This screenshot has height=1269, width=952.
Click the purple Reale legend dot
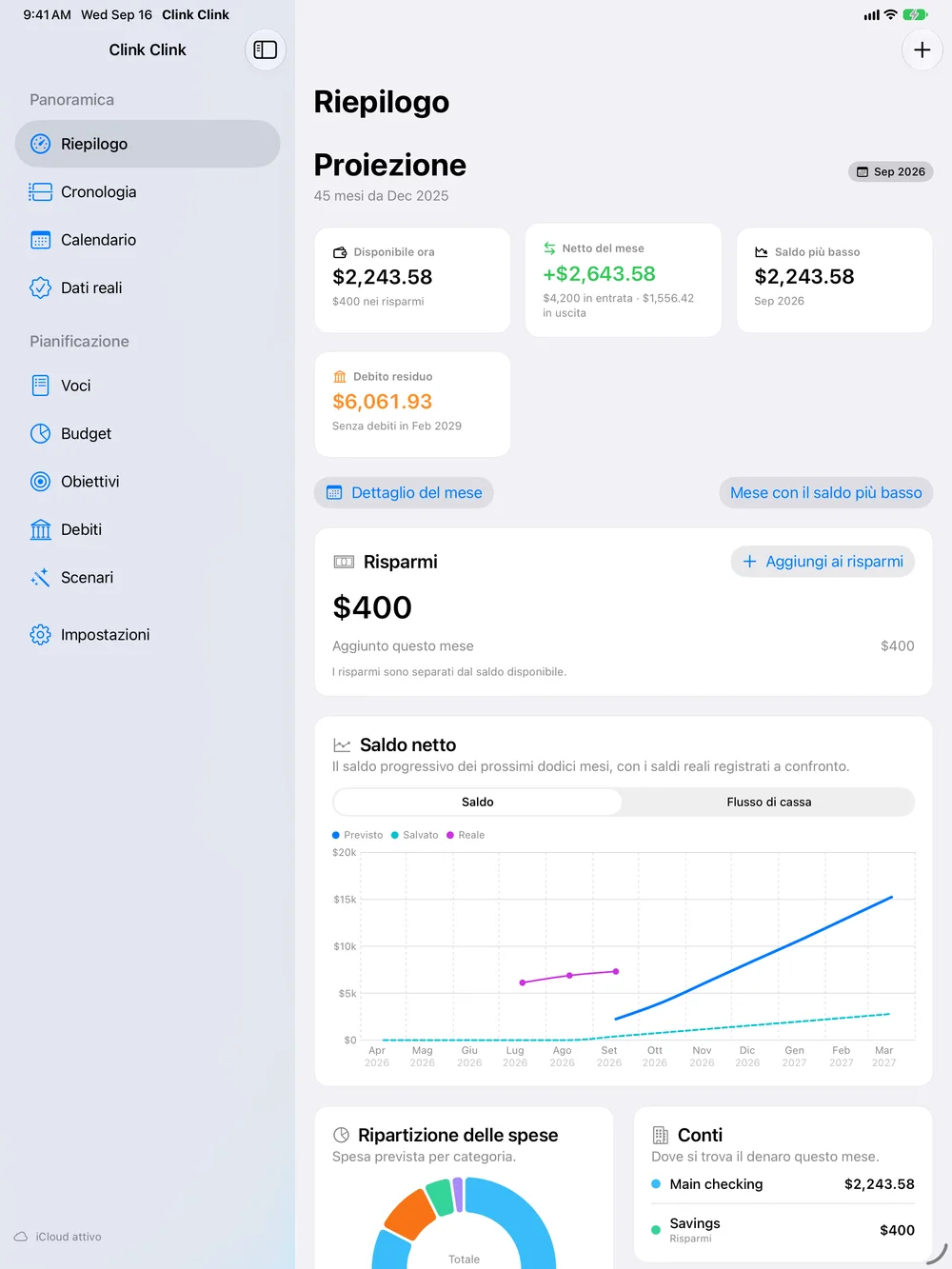(450, 835)
